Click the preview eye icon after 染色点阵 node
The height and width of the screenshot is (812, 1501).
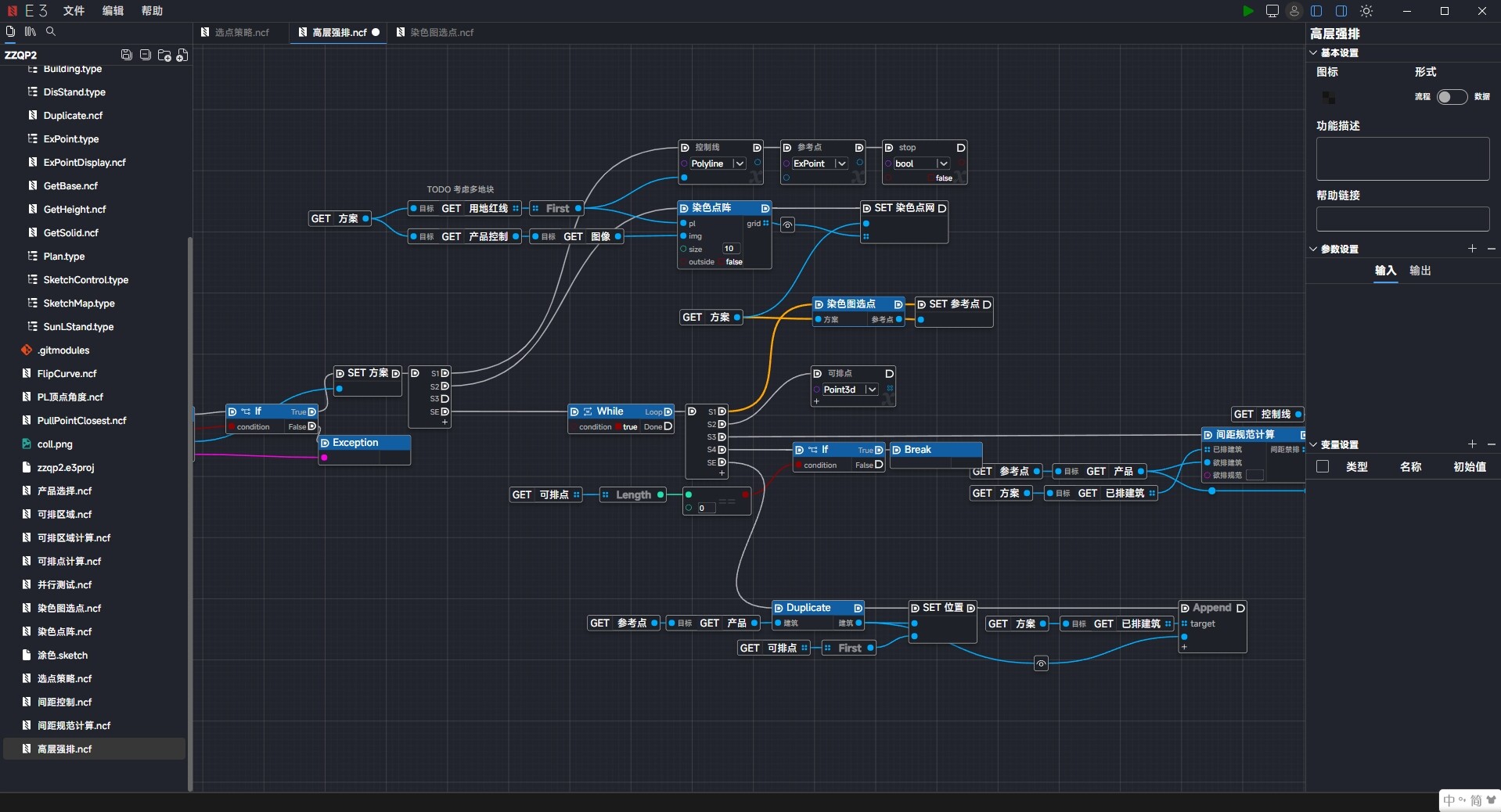788,225
